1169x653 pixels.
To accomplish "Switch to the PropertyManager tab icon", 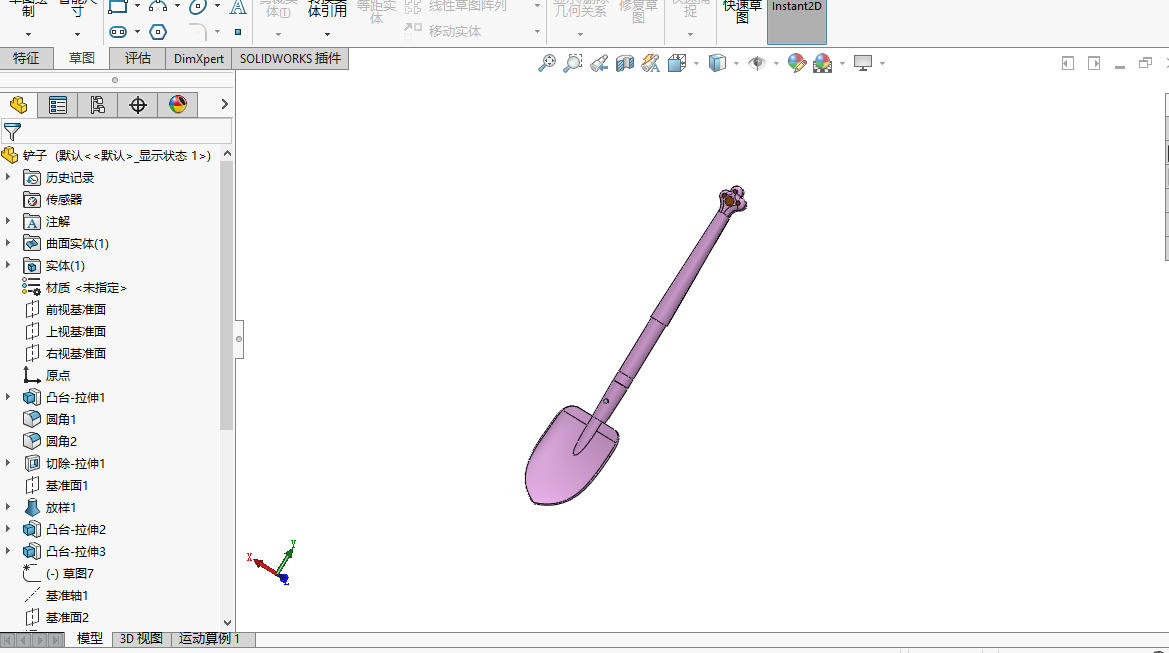I will [57, 105].
